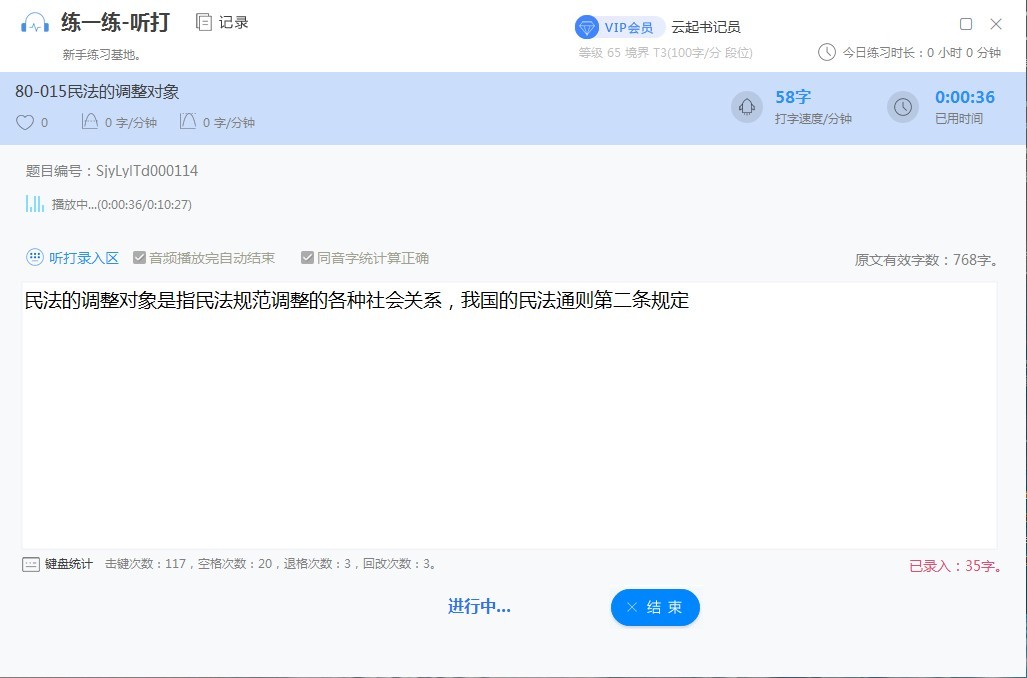This screenshot has height=678, width=1027.
Task: Click the keyboard icon beside 键盘统计
Action: click(30, 563)
